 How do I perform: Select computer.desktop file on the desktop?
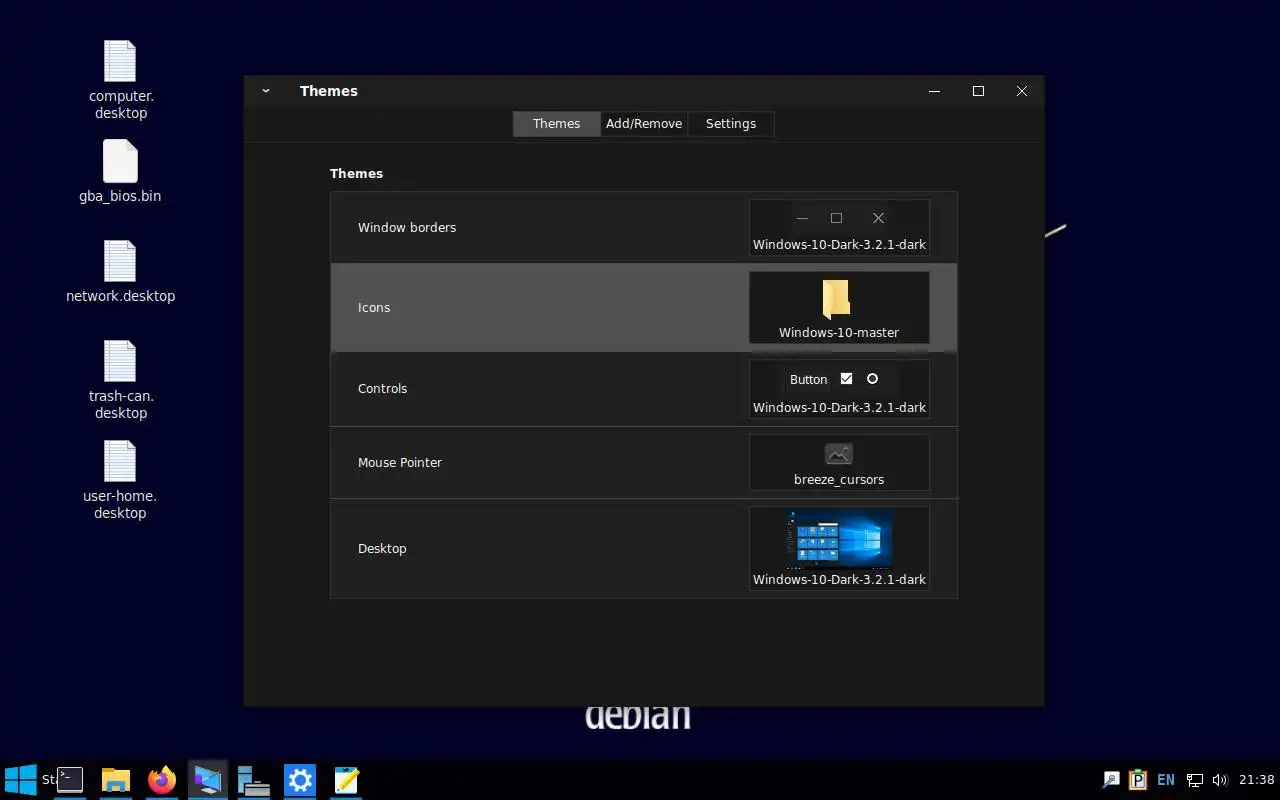pyautogui.click(x=120, y=80)
